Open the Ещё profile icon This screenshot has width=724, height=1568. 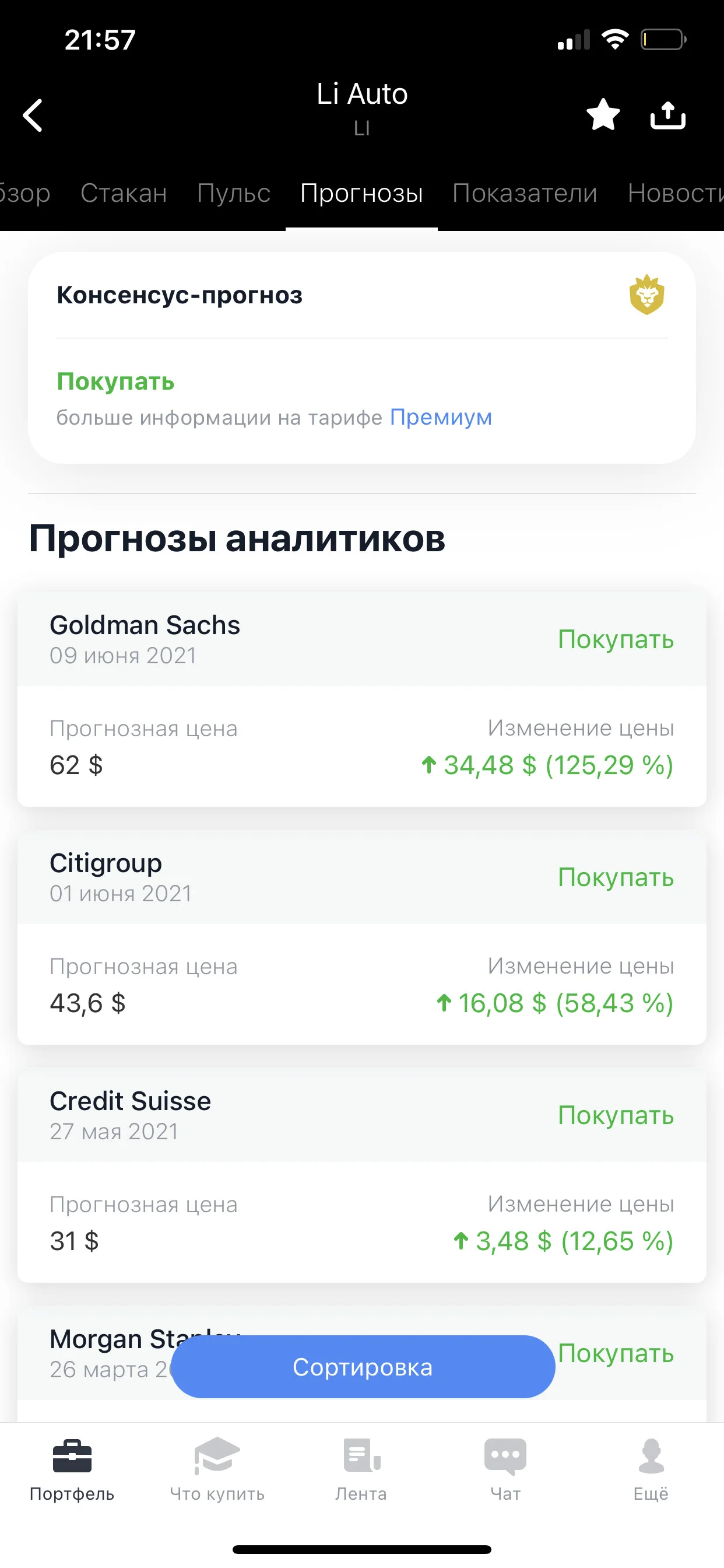[x=651, y=1455]
